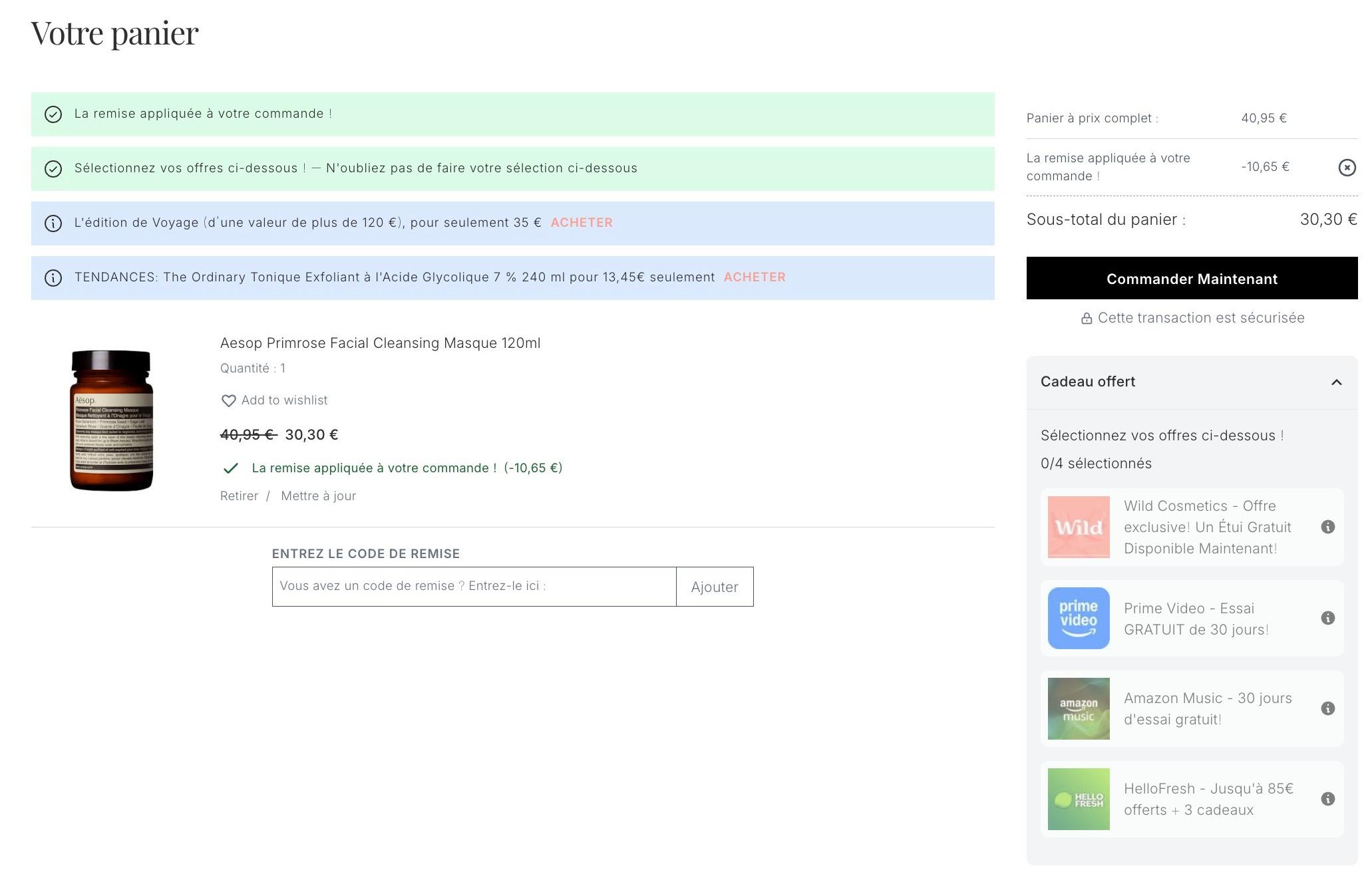Click Panier à prix complet label
Image resolution: width=1372 pixels, height=878 pixels.
point(1092,118)
